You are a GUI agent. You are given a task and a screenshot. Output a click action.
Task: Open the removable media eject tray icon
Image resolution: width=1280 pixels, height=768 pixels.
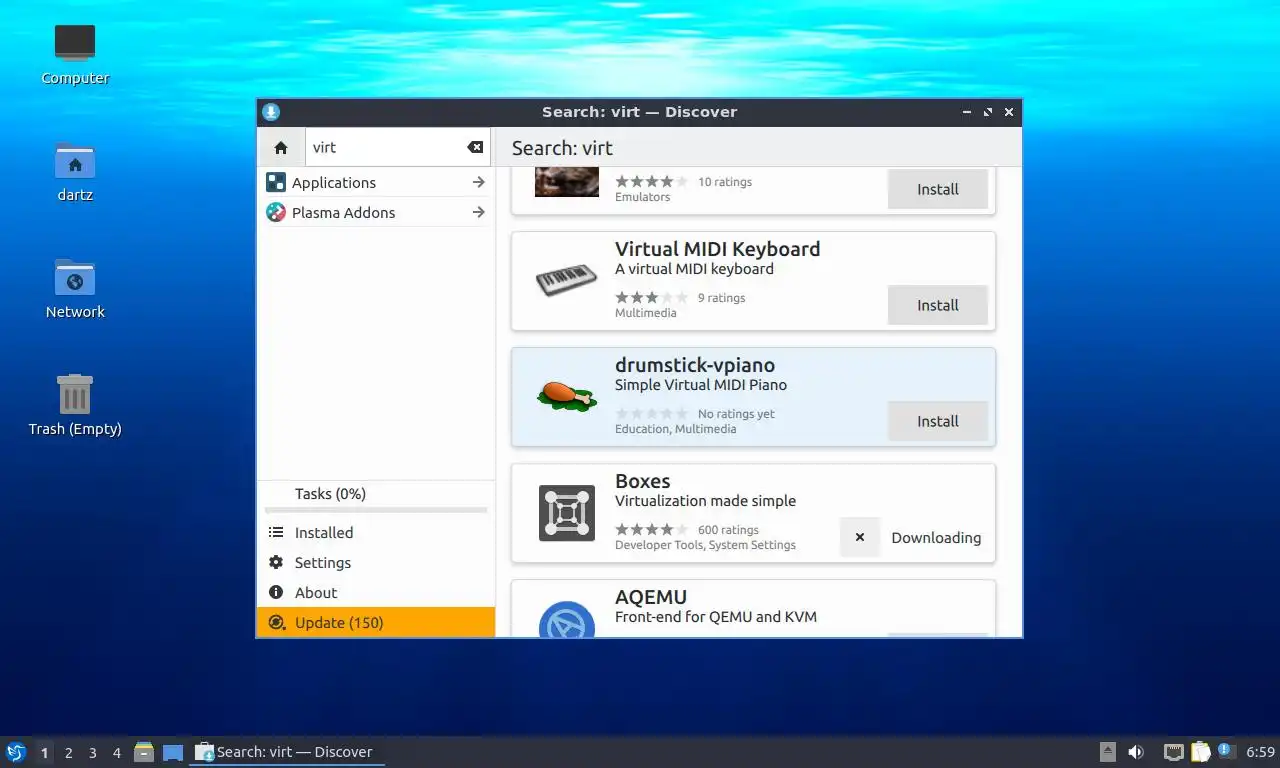(x=1107, y=752)
